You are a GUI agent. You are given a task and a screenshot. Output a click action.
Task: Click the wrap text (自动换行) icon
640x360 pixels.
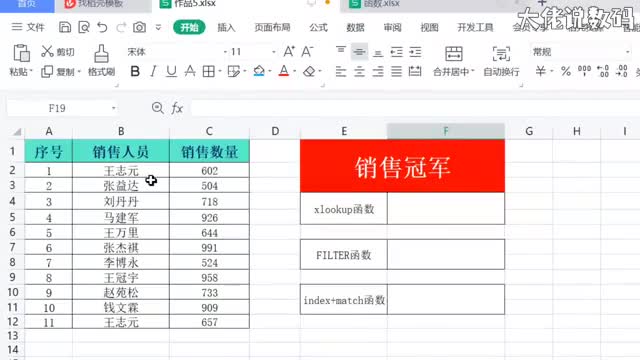pos(501,53)
